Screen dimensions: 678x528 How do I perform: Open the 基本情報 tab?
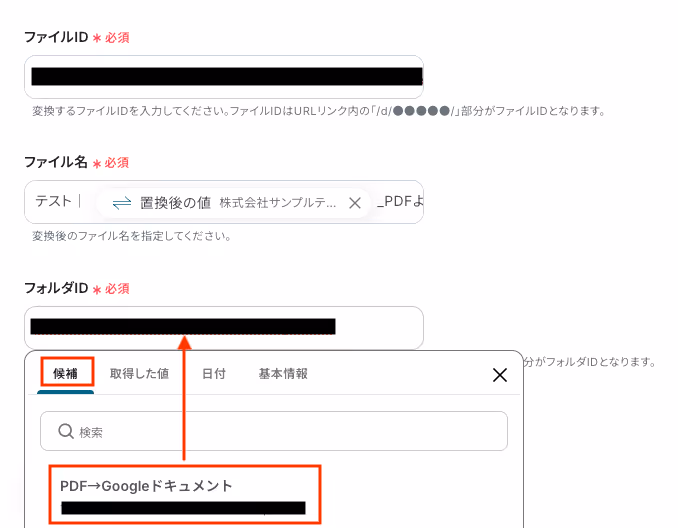click(283, 374)
